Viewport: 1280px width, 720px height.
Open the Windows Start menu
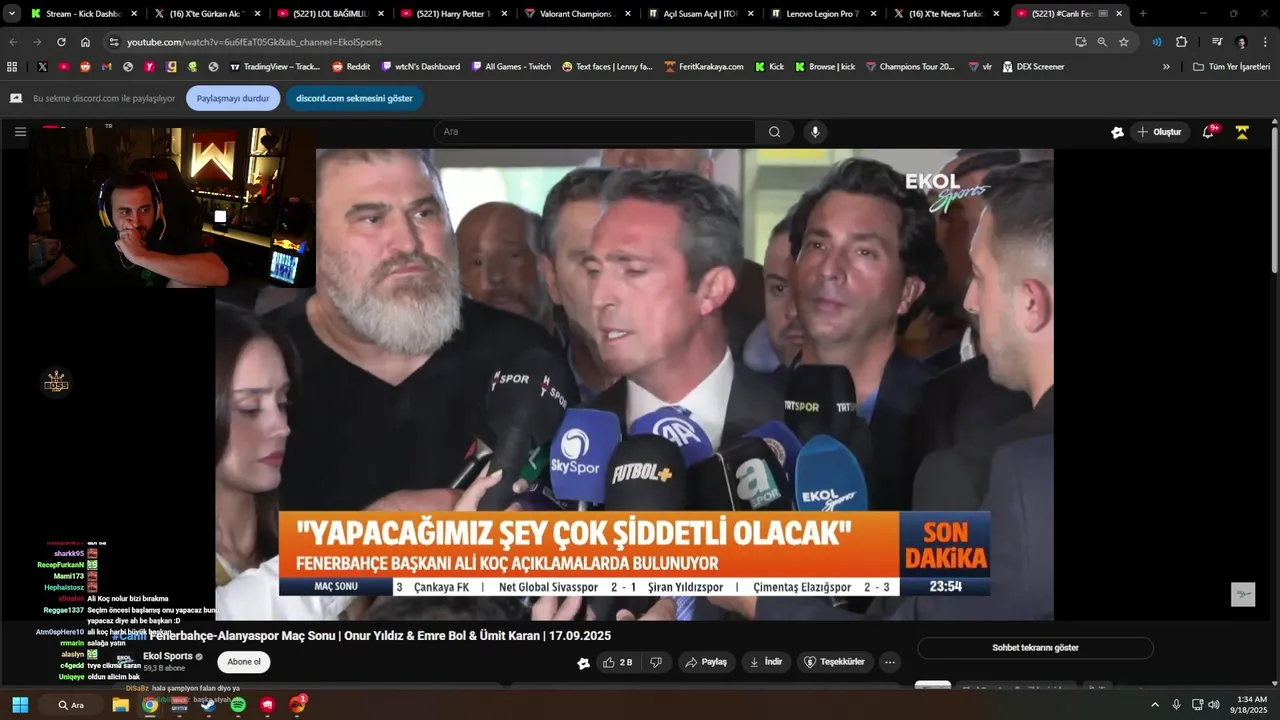point(20,705)
